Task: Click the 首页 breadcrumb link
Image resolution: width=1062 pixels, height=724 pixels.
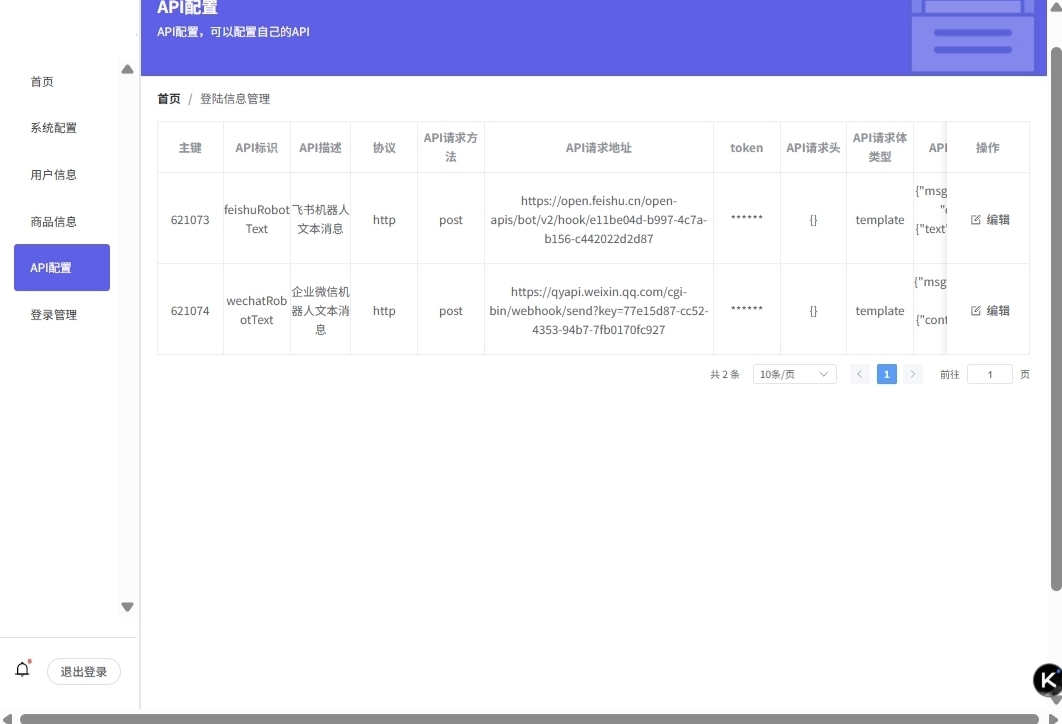Action: 169,99
